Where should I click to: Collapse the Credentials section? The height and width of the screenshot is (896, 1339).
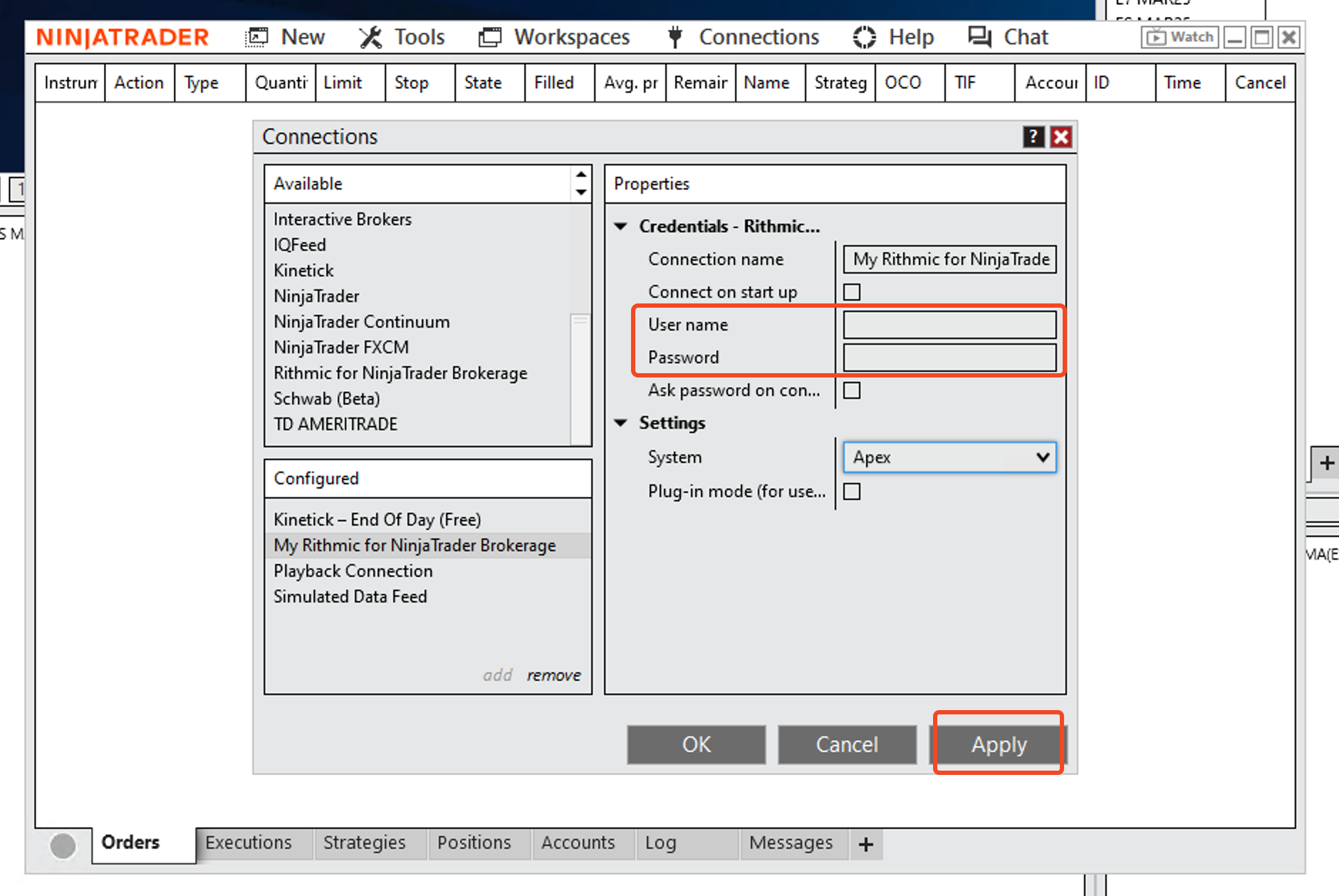[x=621, y=226]
